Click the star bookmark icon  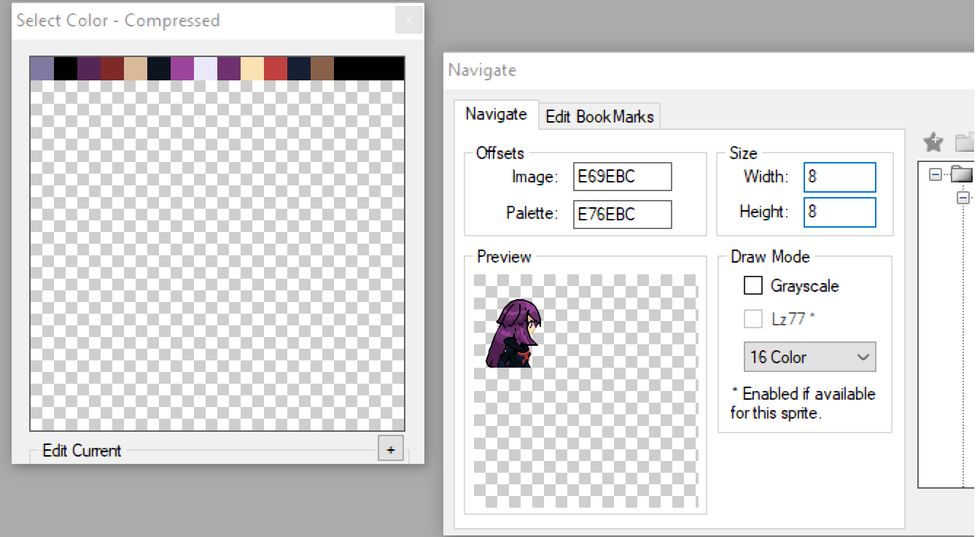(933, 142)
